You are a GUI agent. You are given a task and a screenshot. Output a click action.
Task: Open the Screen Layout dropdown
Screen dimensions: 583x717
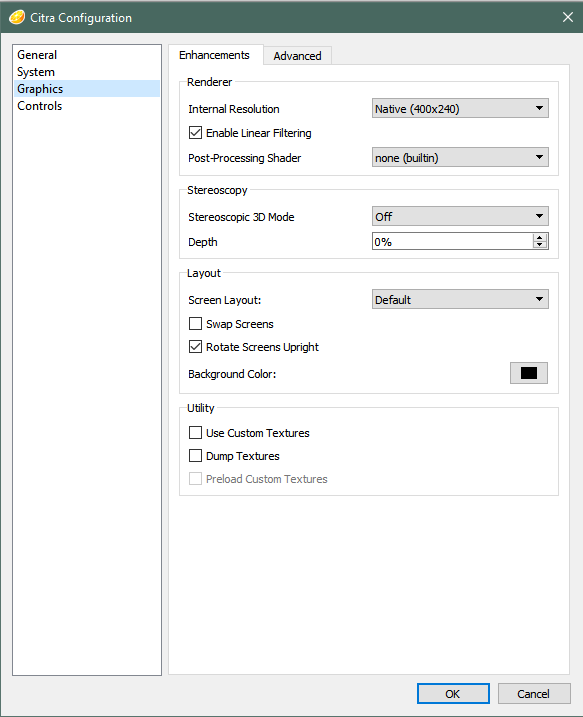(460, 300)
